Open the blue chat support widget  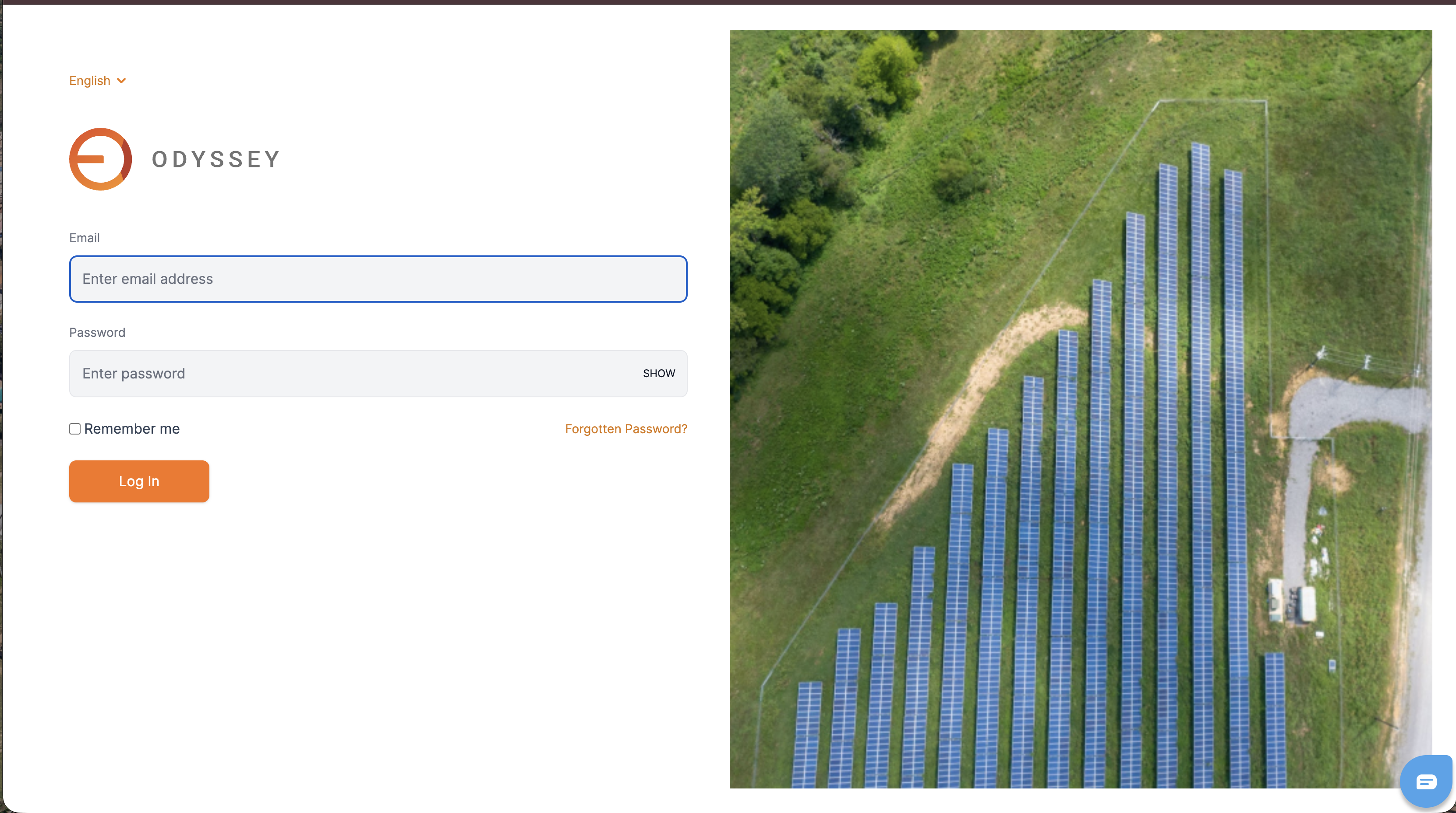click(1425, 781)
